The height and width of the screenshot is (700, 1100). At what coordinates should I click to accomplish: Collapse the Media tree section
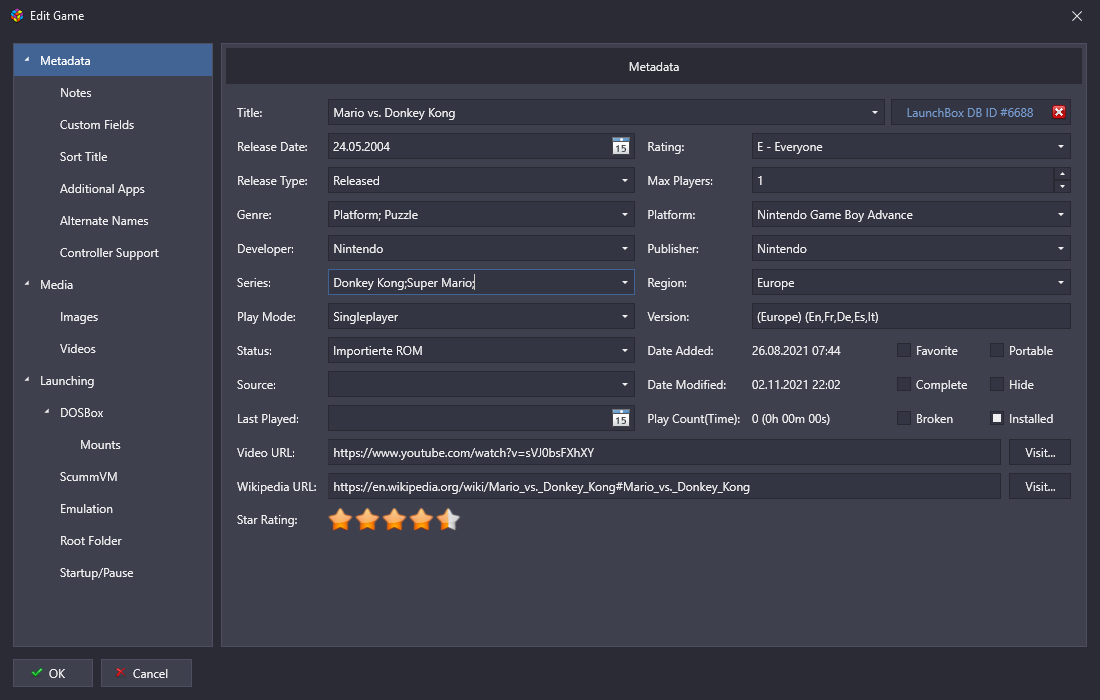pos(27,284)
